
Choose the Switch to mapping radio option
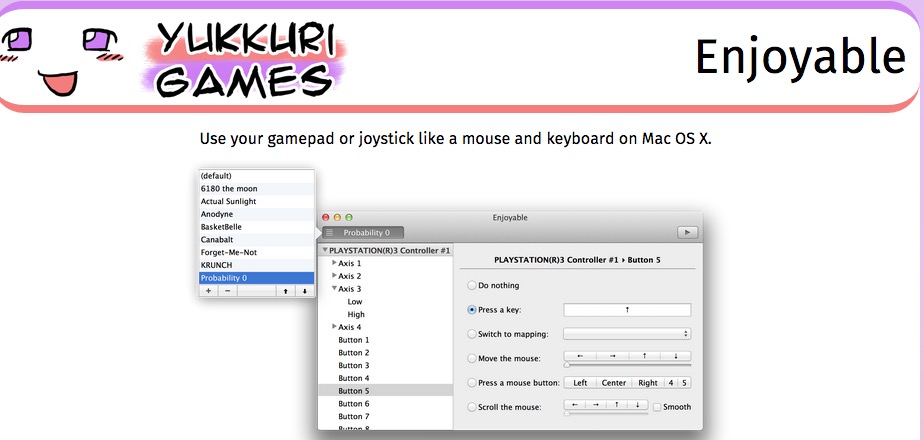point(471,334)
